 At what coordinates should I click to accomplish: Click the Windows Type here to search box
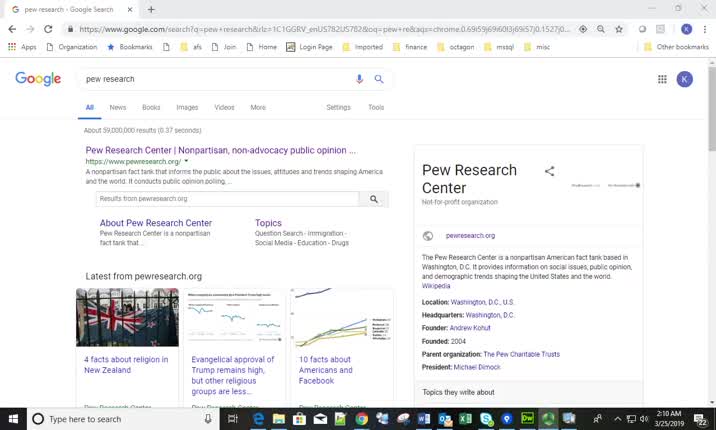pos(123,419)
